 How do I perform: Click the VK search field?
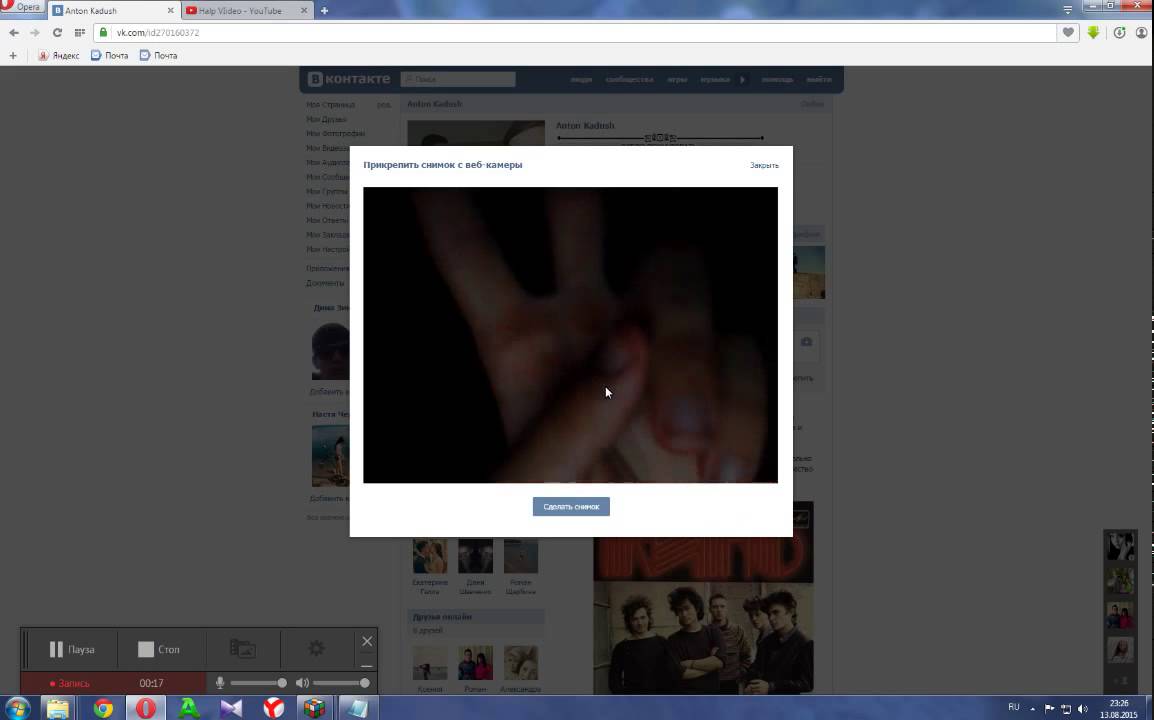click(x=458, y=79)
